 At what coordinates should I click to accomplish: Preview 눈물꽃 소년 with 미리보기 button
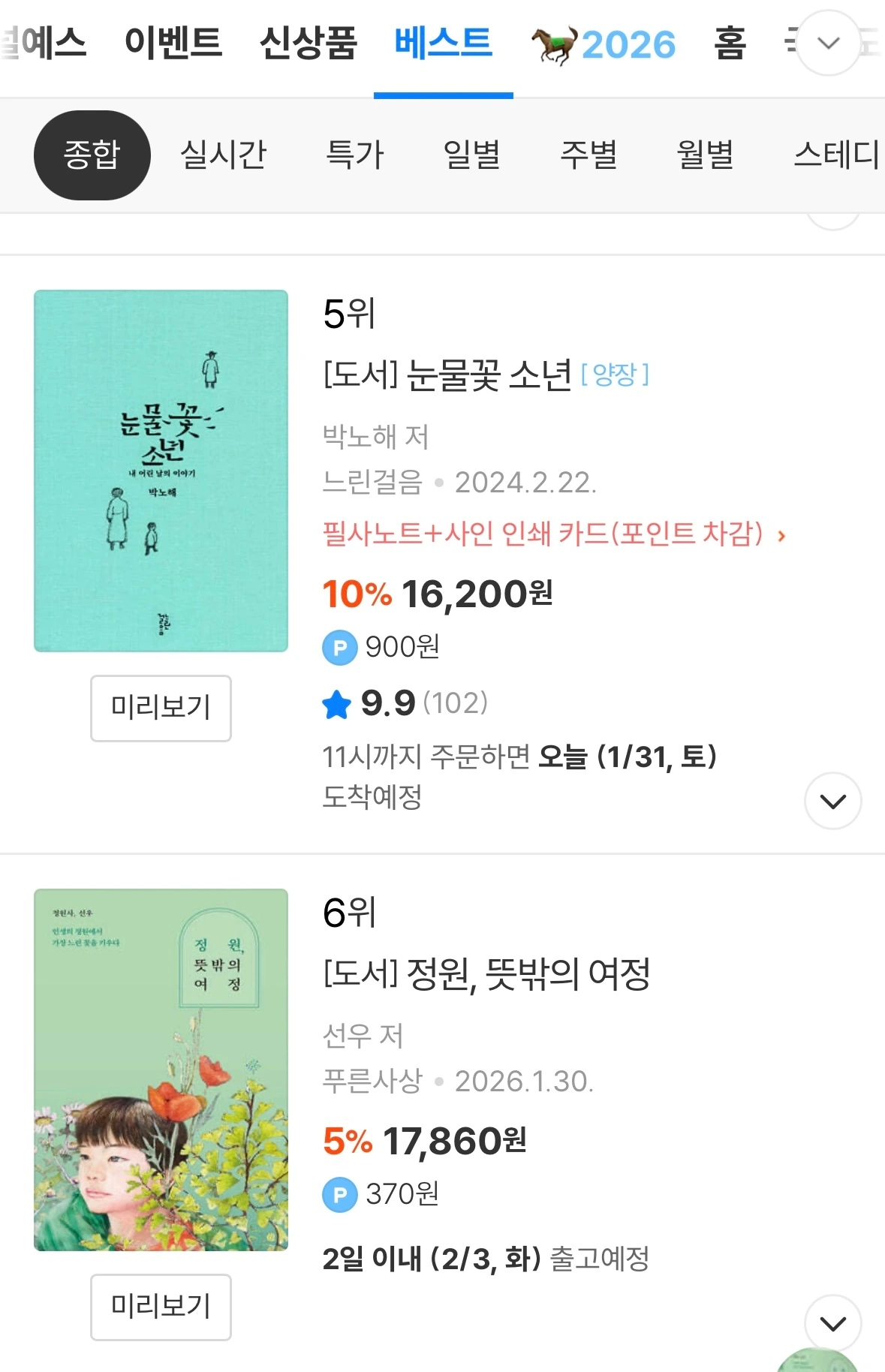[161, 708]
